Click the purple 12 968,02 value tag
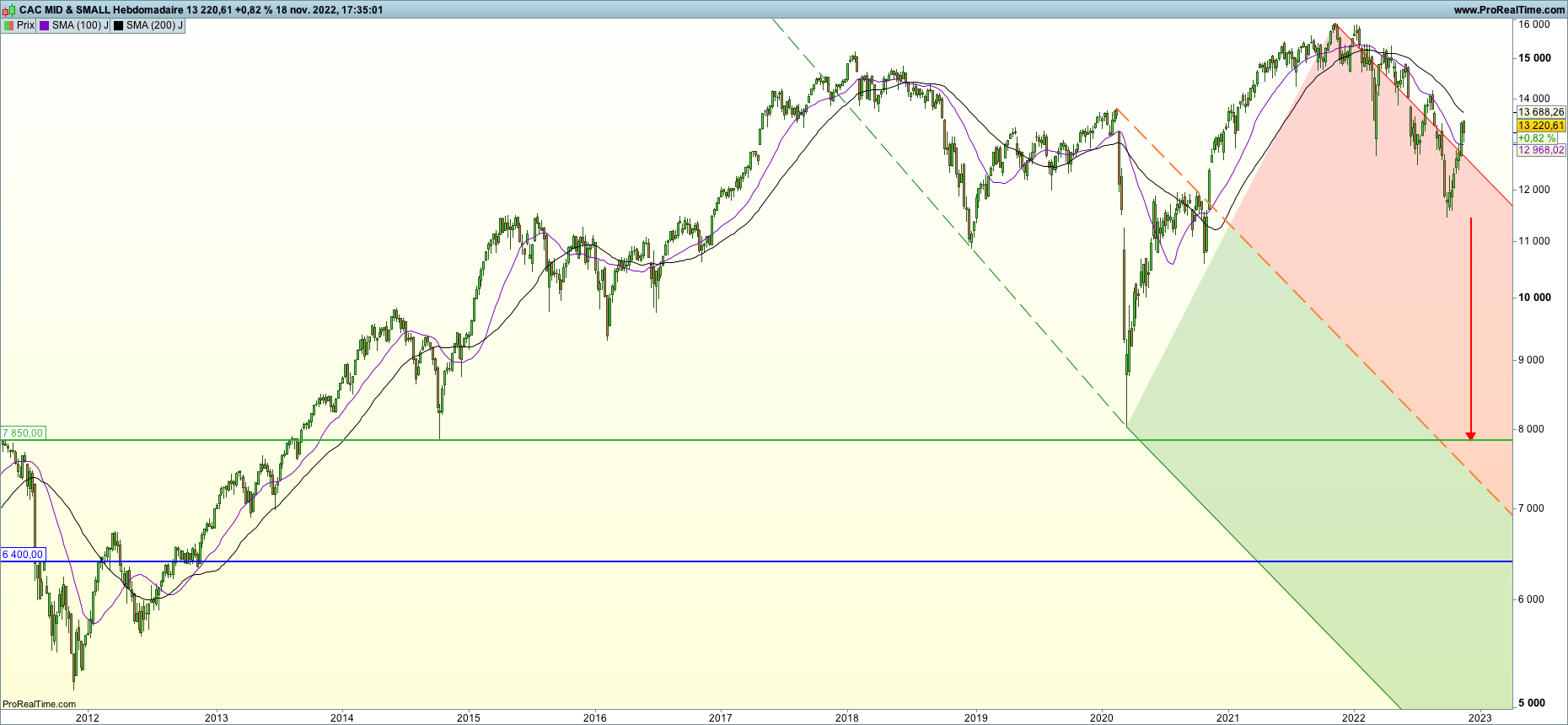Screen dimensions: 1568x725 (x=1541, y=151)
